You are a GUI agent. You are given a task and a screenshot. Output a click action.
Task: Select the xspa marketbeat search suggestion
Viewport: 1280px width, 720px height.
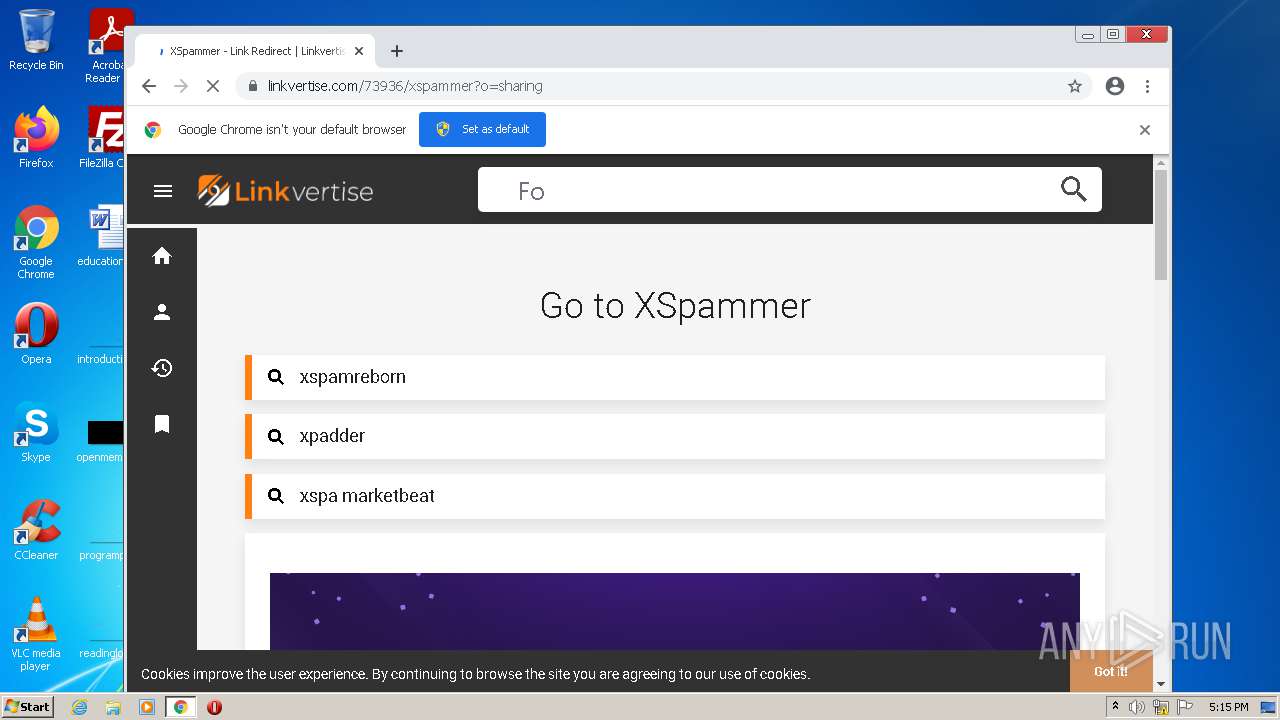[675, 496]
